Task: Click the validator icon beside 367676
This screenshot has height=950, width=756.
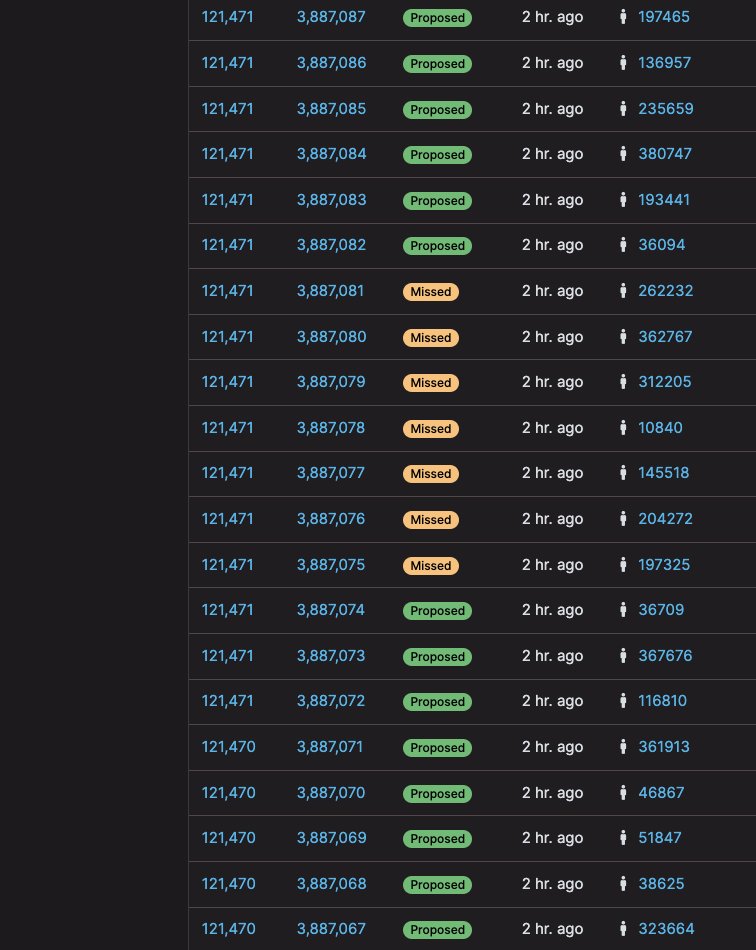Action: pyautogui.click(x=624, y=656)
